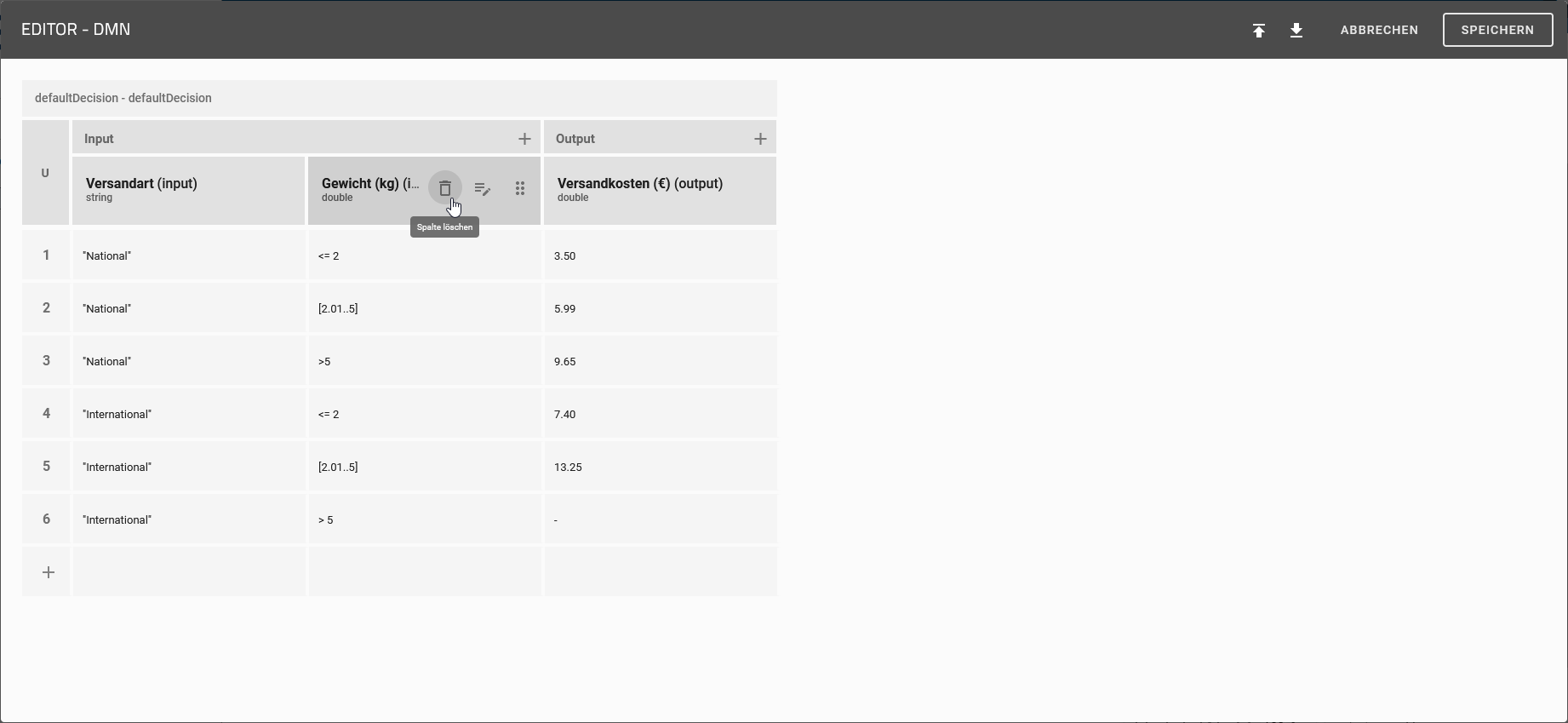
Task: Click the upload icon in header
Action: coord(1259,31)
